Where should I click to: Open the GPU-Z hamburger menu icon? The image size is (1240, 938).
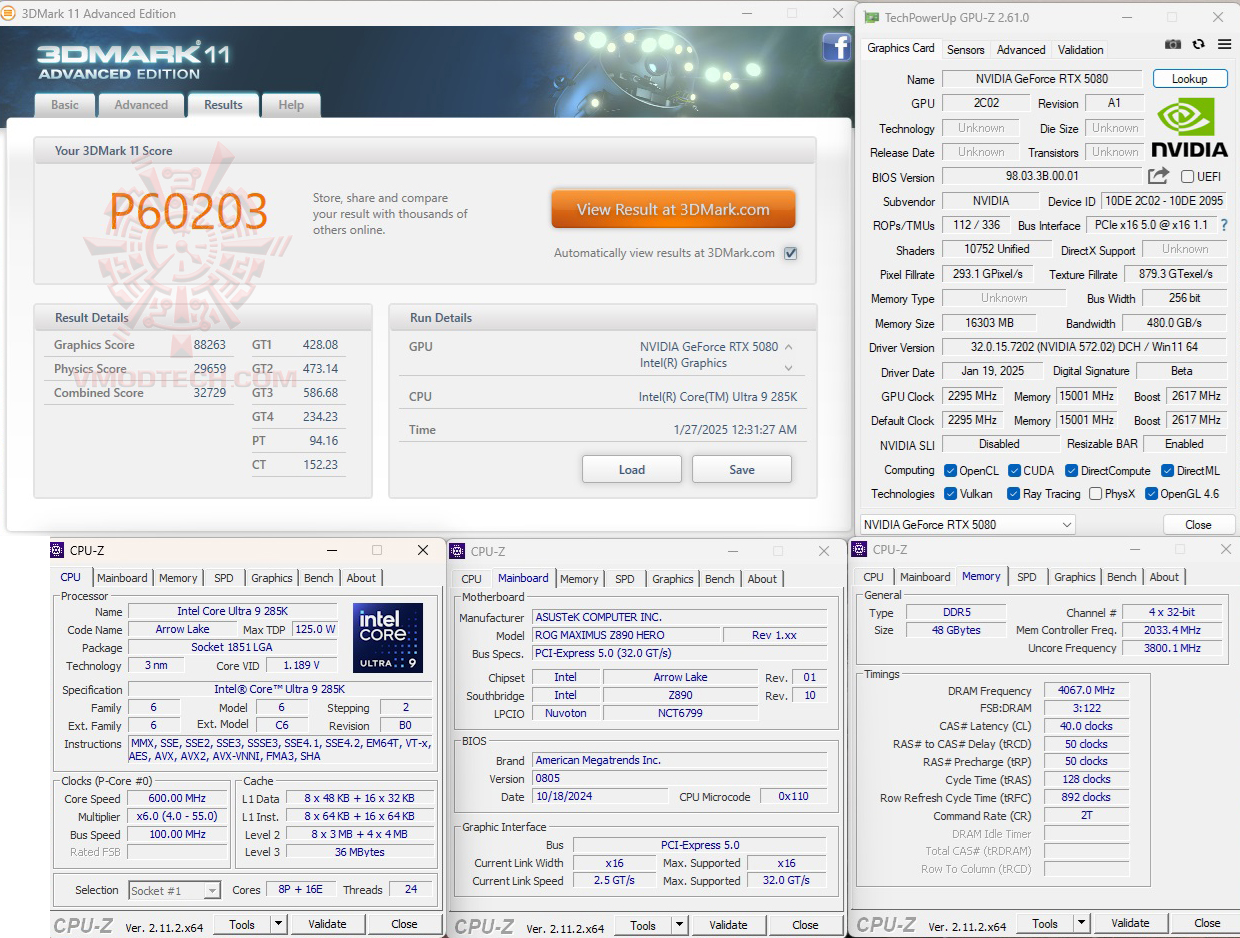coord(1224,45)
